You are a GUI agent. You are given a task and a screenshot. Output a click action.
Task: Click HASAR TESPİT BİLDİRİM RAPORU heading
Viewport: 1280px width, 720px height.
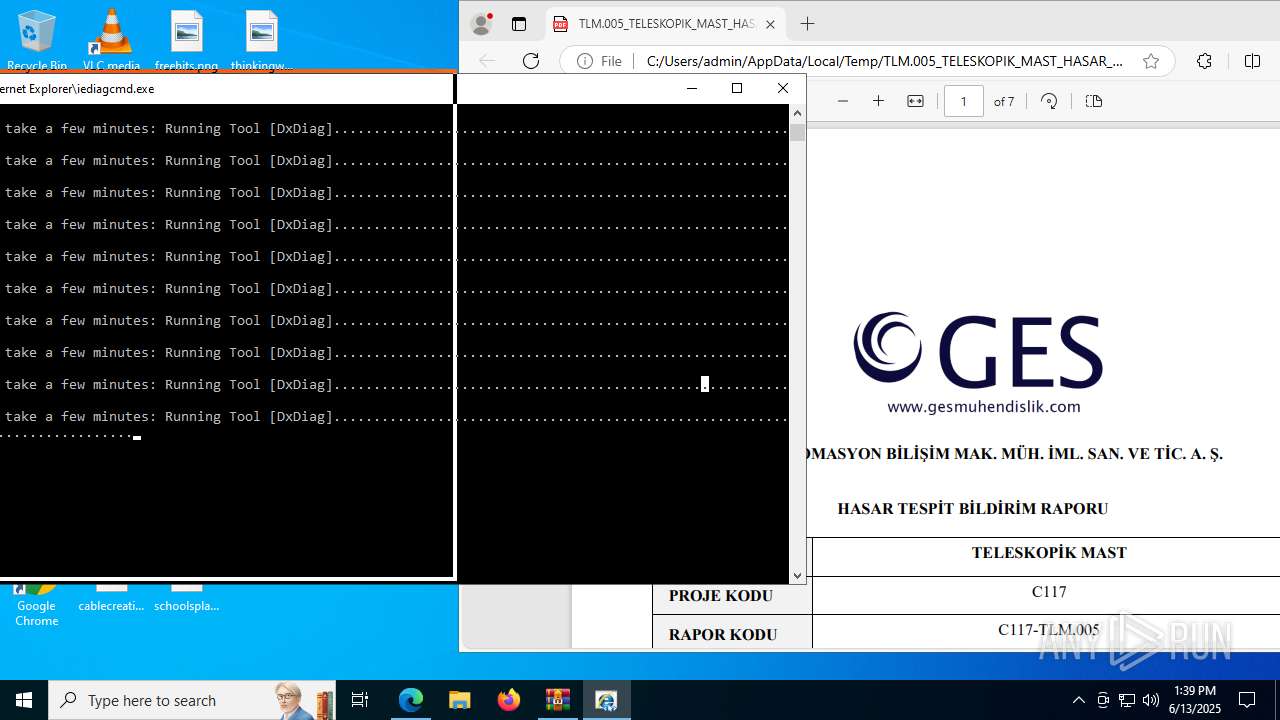click(x=972, y=508)
